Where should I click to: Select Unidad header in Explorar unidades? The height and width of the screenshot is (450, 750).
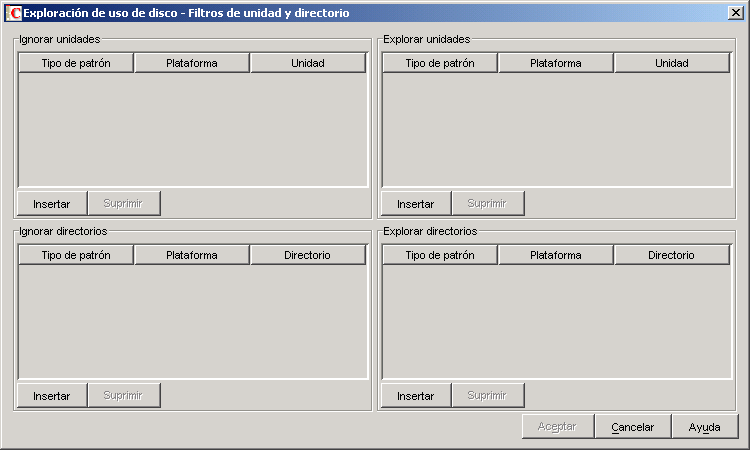(672, 63)
